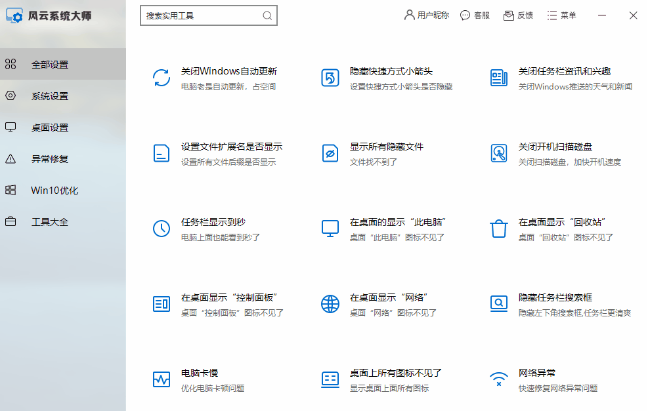The width and height of the screenshot is (647, 411).
Task: Click the 反馈 feedback button
Action: [518, 16]
